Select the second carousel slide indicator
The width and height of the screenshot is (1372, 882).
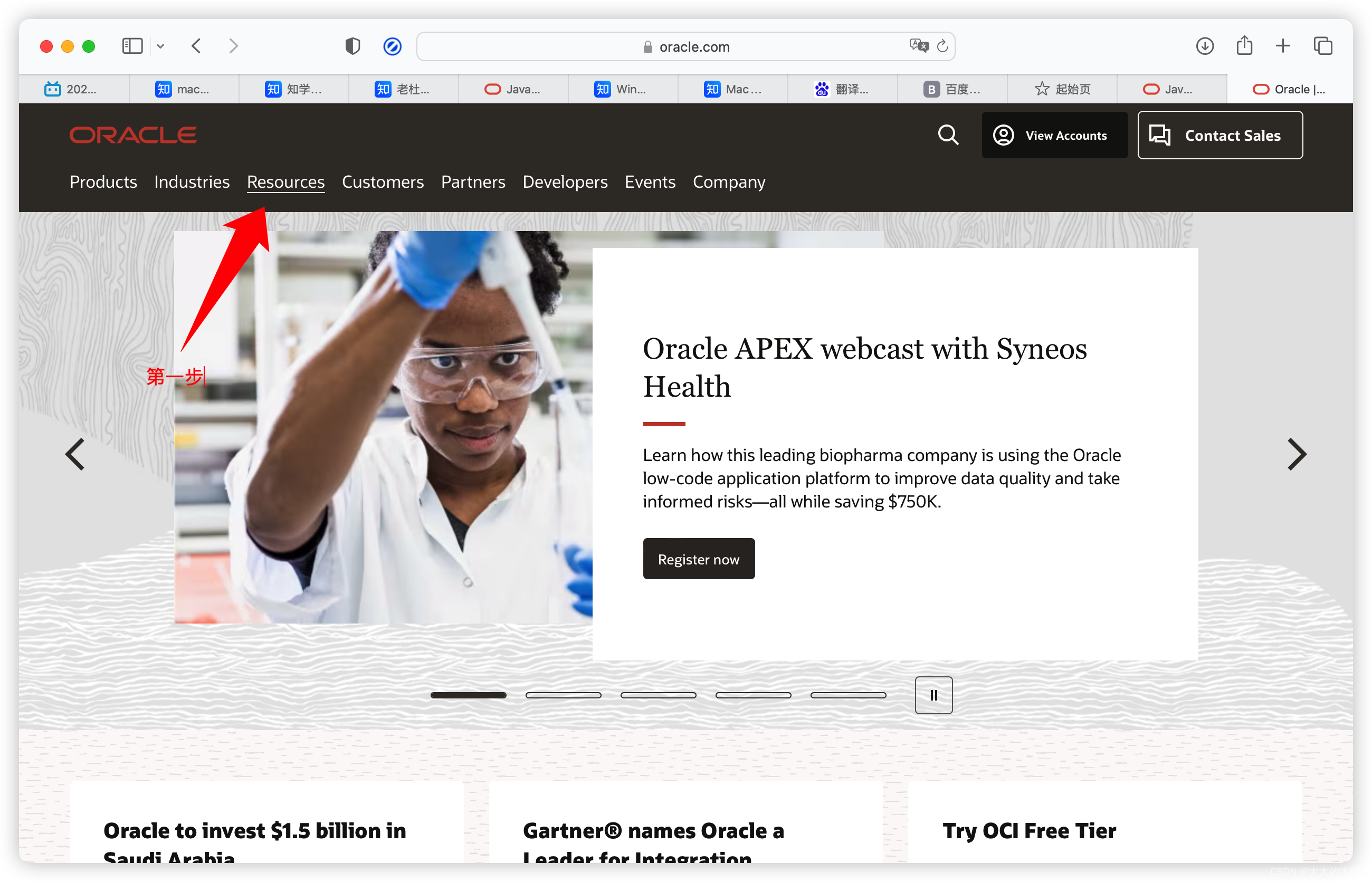pos(563,695)
